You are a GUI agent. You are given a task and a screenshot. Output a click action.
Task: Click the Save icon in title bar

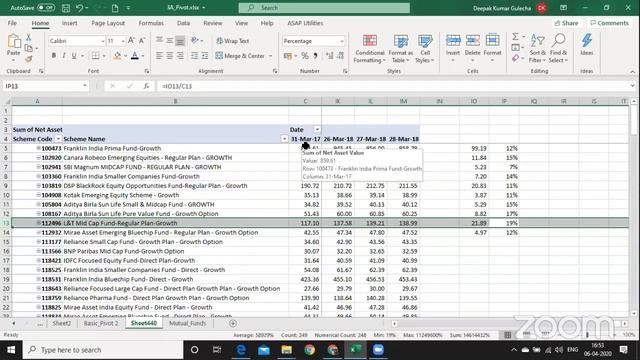tap(66, 8)
